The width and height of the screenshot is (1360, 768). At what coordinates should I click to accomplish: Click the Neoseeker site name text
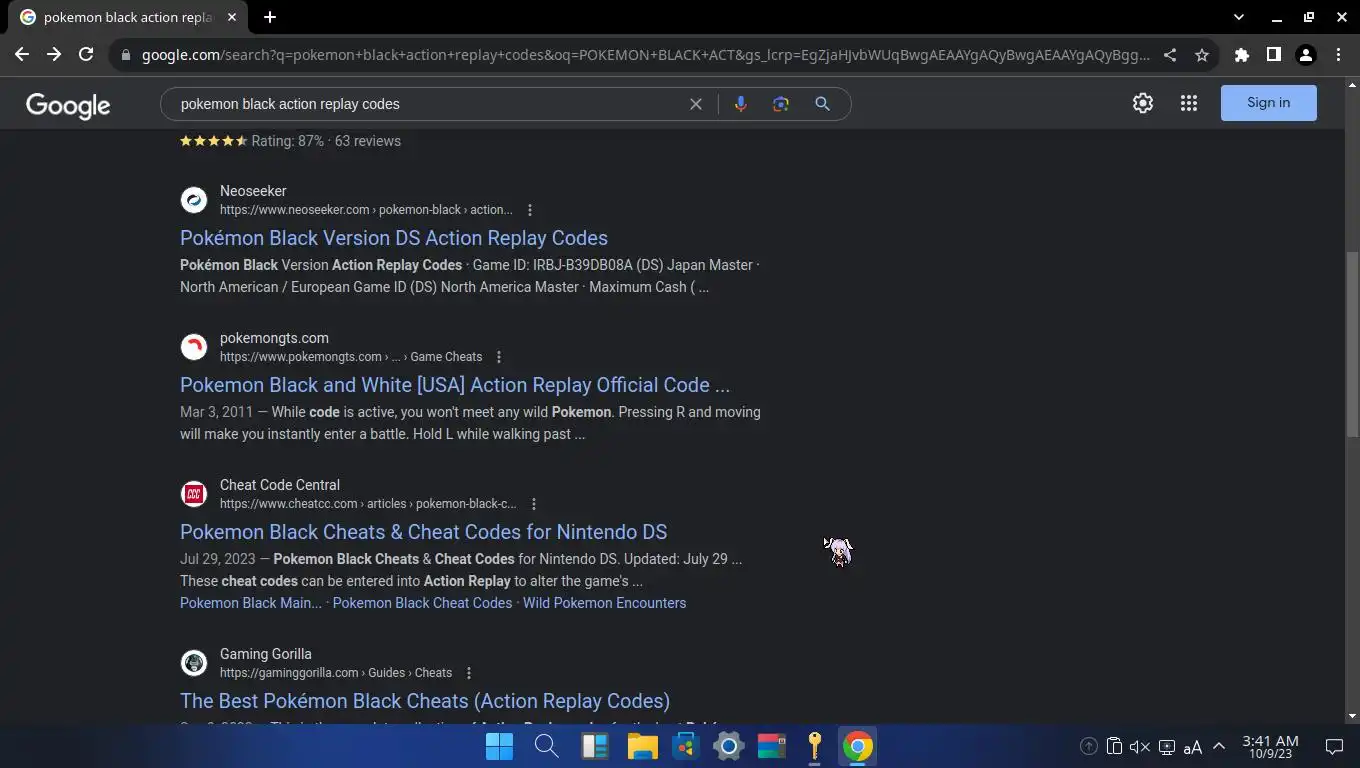click(x=253, y=191)
